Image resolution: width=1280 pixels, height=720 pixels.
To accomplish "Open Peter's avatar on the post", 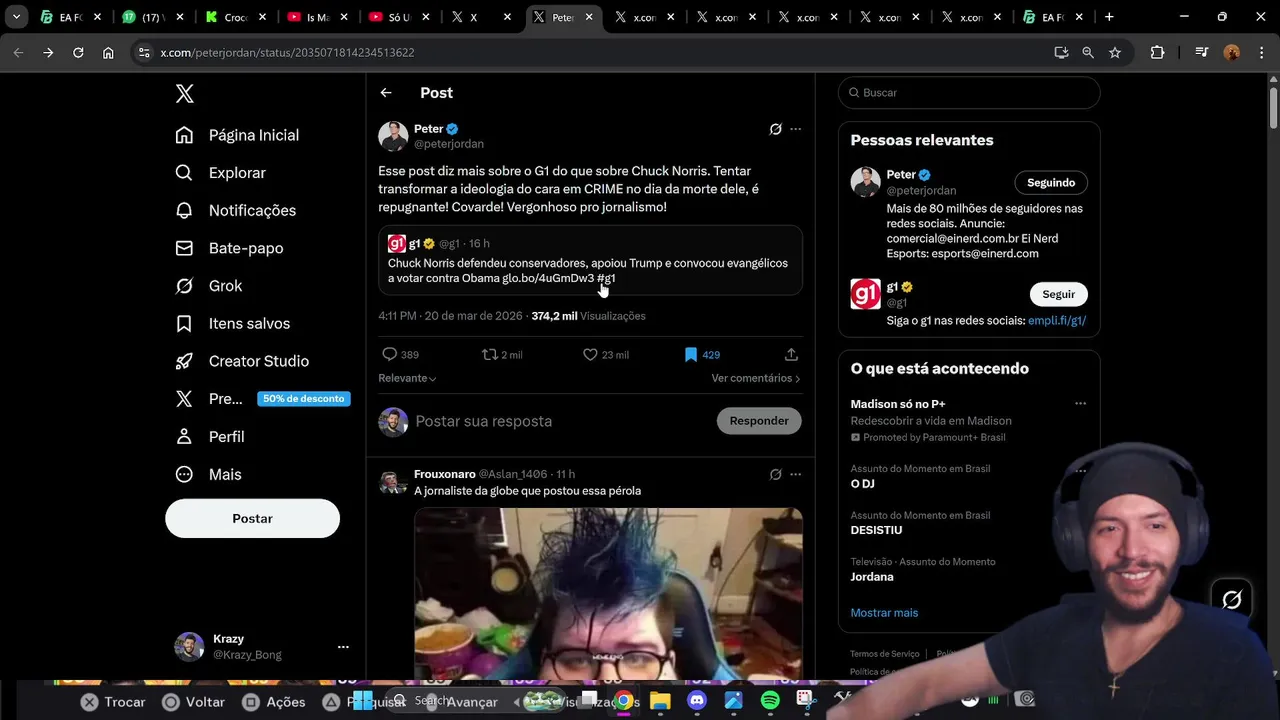I will [393, 136].
